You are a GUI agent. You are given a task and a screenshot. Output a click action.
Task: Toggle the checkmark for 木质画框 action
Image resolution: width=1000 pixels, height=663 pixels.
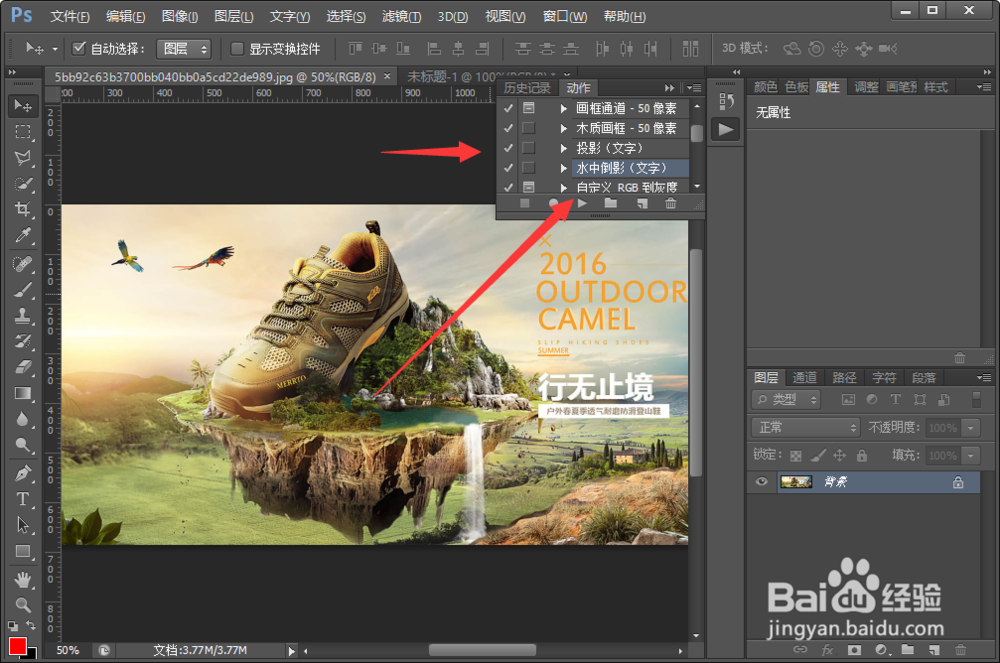click(508, 128)
